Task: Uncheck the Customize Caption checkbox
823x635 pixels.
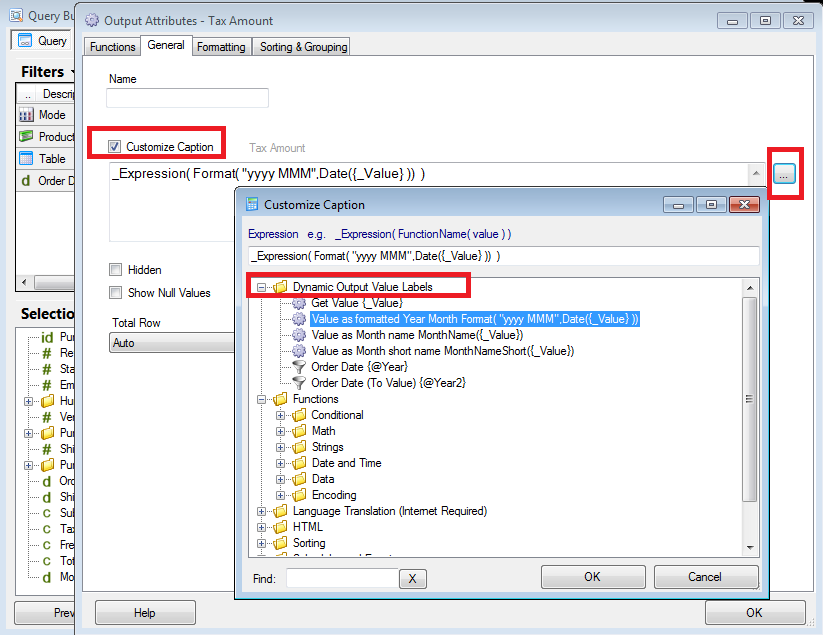Action: (114, 147)
